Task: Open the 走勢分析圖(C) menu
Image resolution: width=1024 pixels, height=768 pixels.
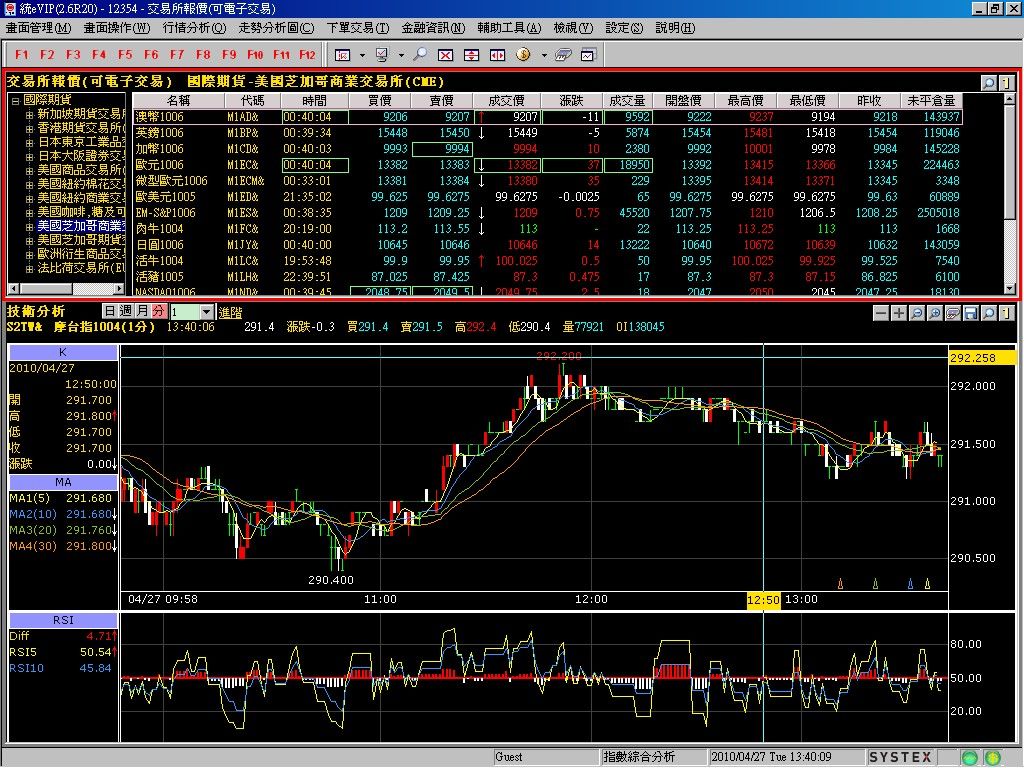Action: (x=276, y=28)
